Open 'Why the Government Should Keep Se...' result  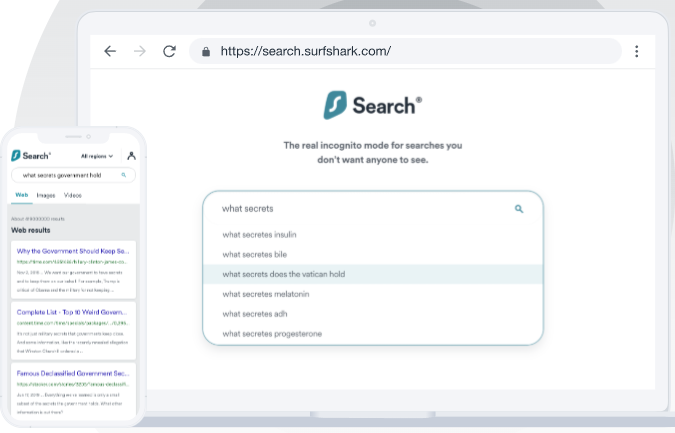[73, 251]
